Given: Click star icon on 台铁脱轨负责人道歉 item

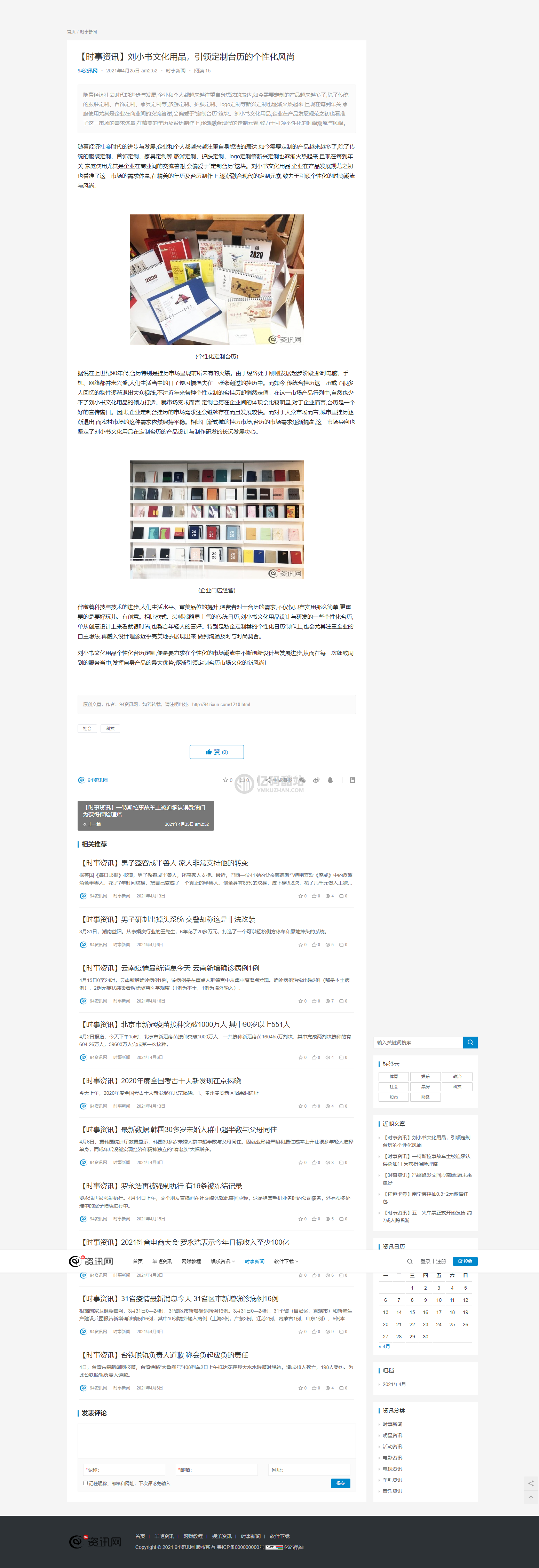Looking at the screenshot, I should [300, 1388].
